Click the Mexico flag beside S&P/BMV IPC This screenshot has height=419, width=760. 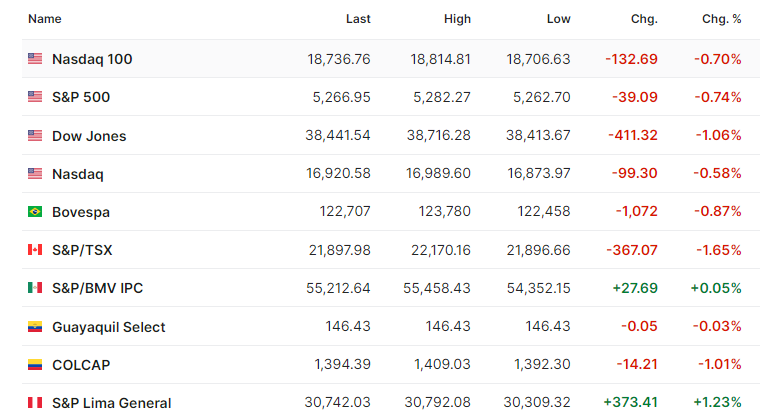(x=35, y=288)
